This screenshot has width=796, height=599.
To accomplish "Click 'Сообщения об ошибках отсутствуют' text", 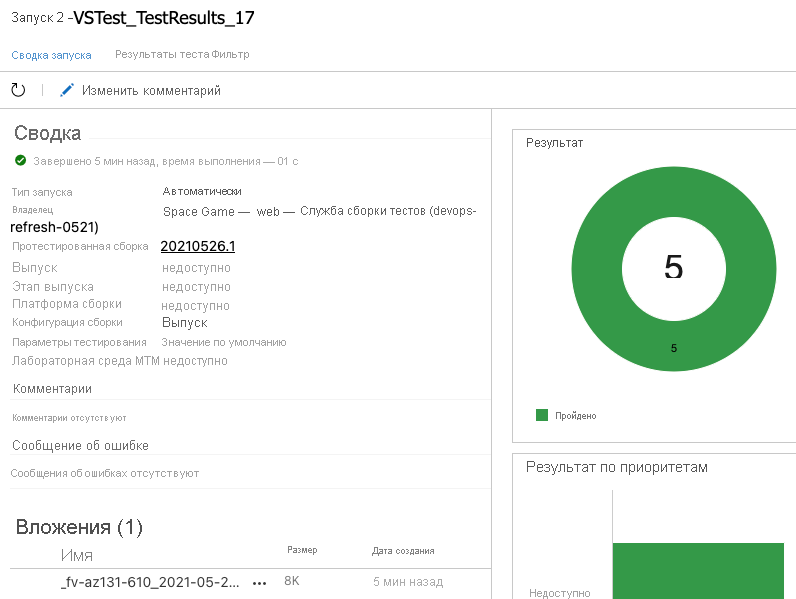I will [x=105, y=473].
